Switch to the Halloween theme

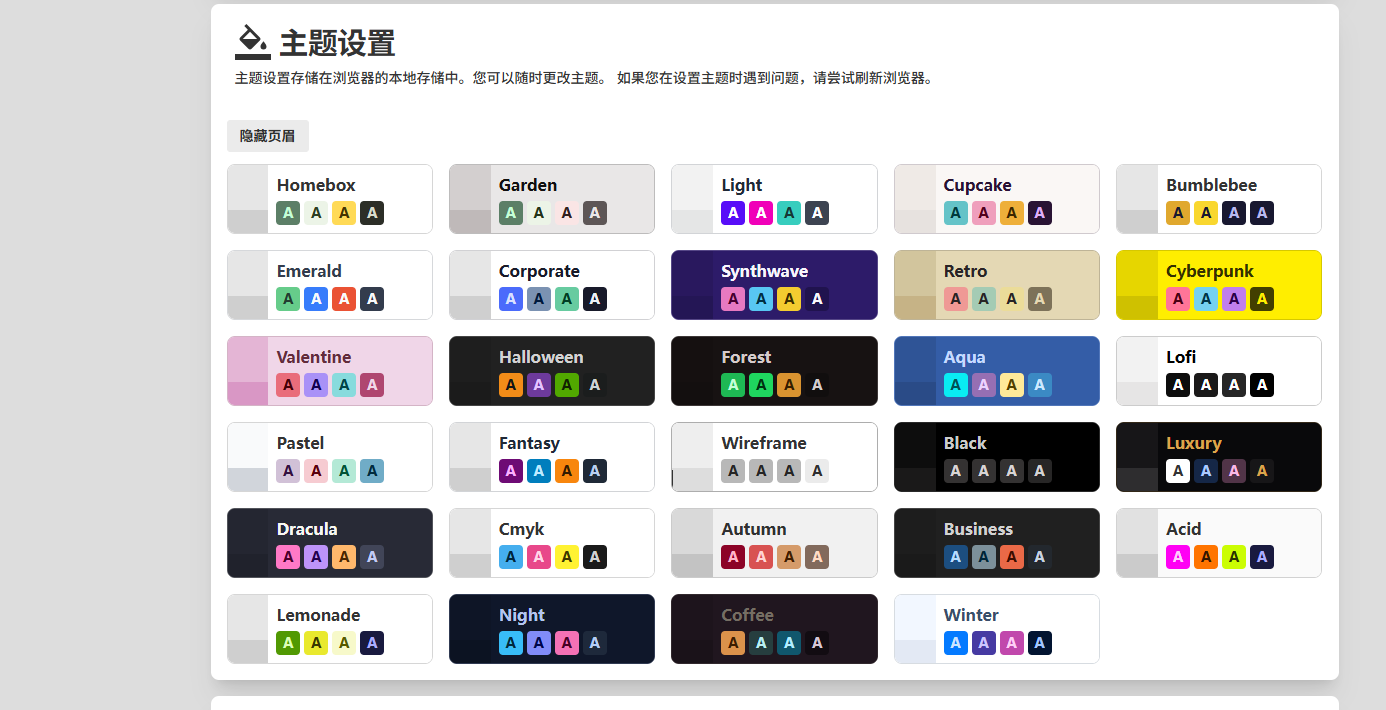[552, 371]
